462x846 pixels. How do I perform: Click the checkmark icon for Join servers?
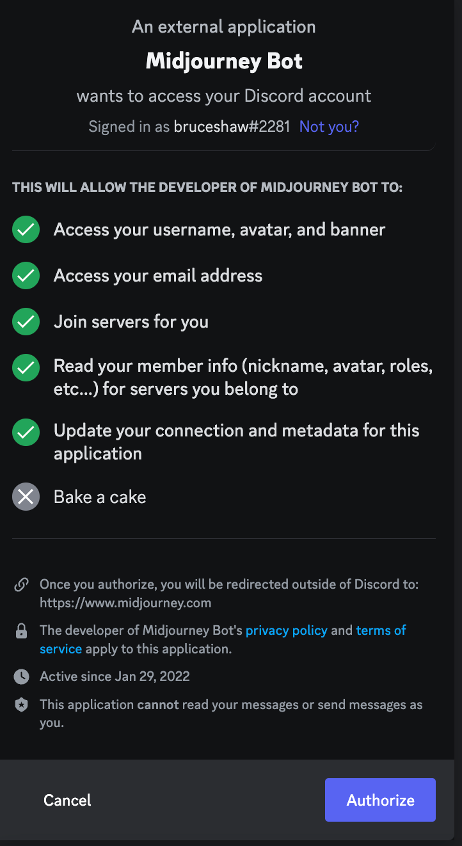tap(26, 322)
